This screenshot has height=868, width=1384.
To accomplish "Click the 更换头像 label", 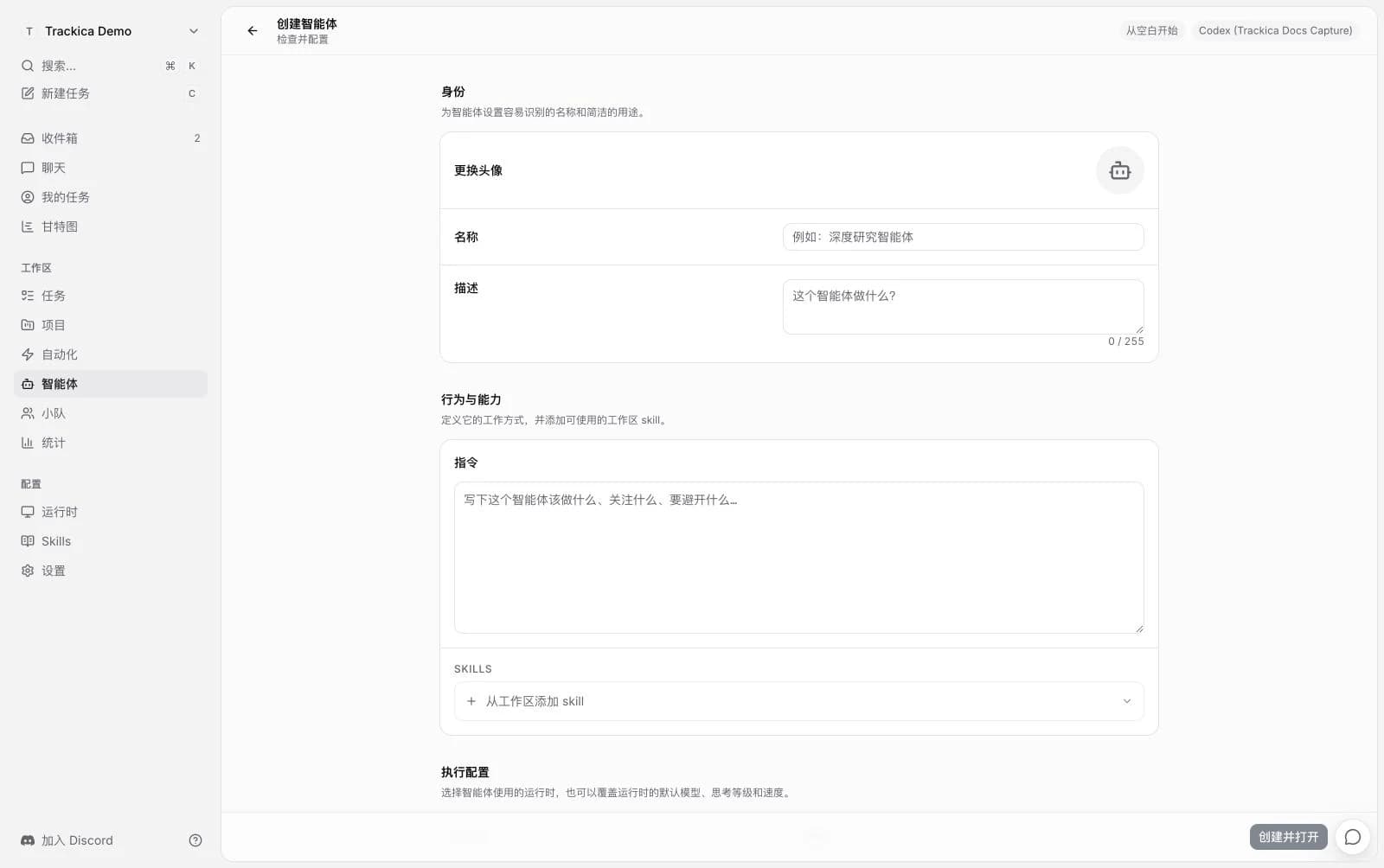I will tap(478, 170).
